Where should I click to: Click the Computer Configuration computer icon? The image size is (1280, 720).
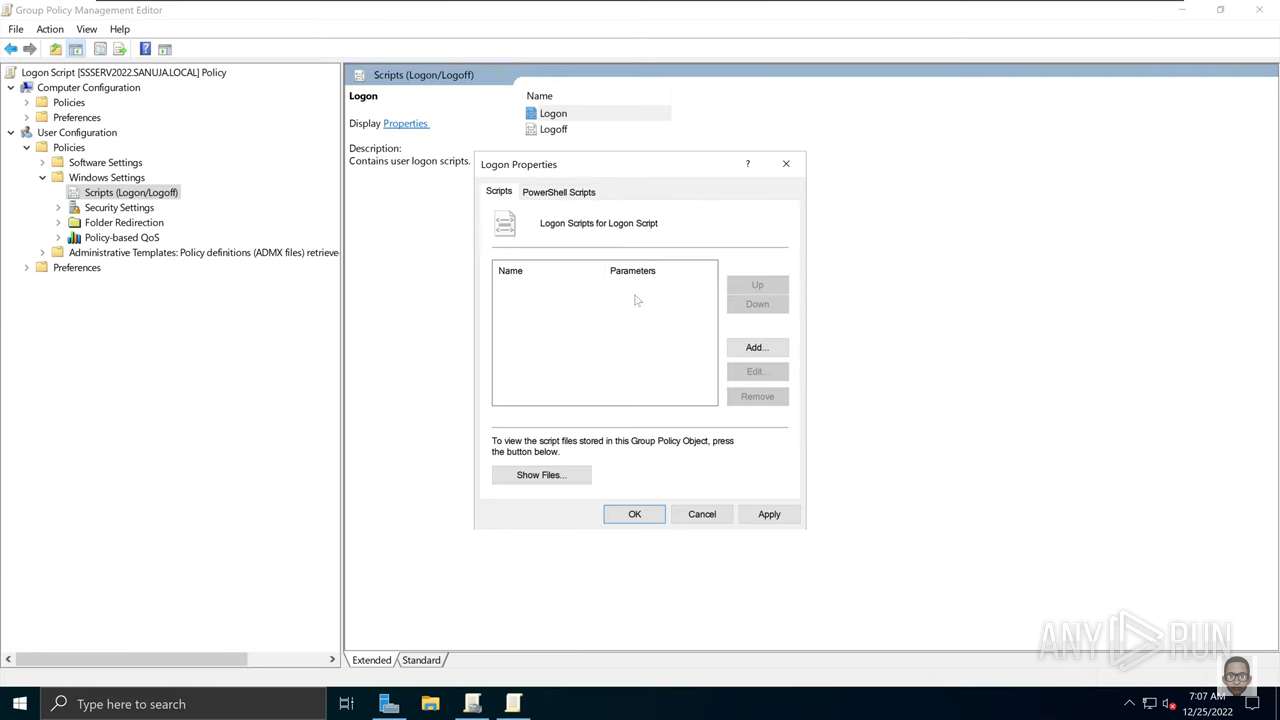[26, 87]
